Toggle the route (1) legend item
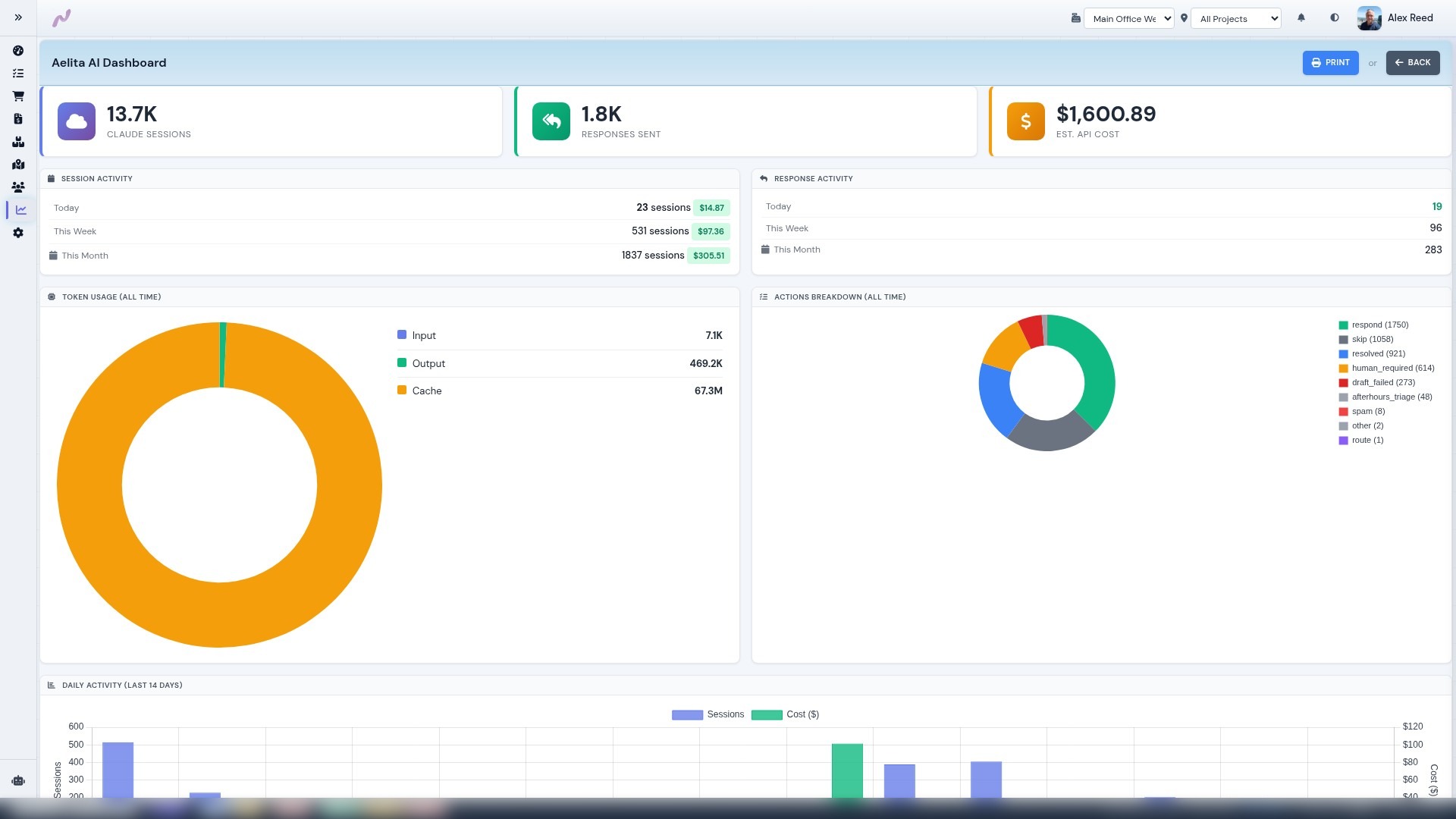This screenshot has height=819, width=1456. (x=1360, y=441)
